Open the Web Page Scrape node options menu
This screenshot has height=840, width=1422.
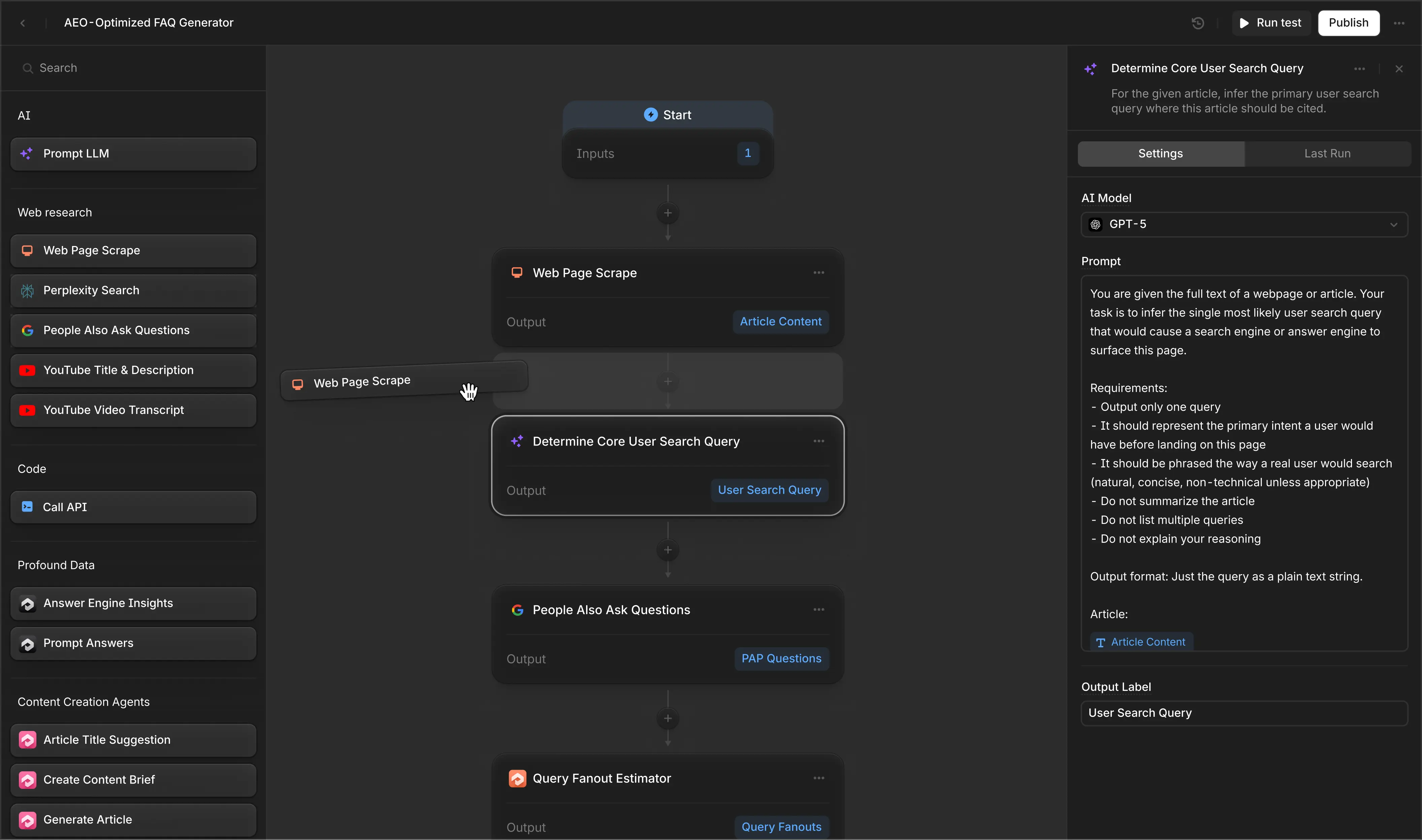[x=819, y=272]
